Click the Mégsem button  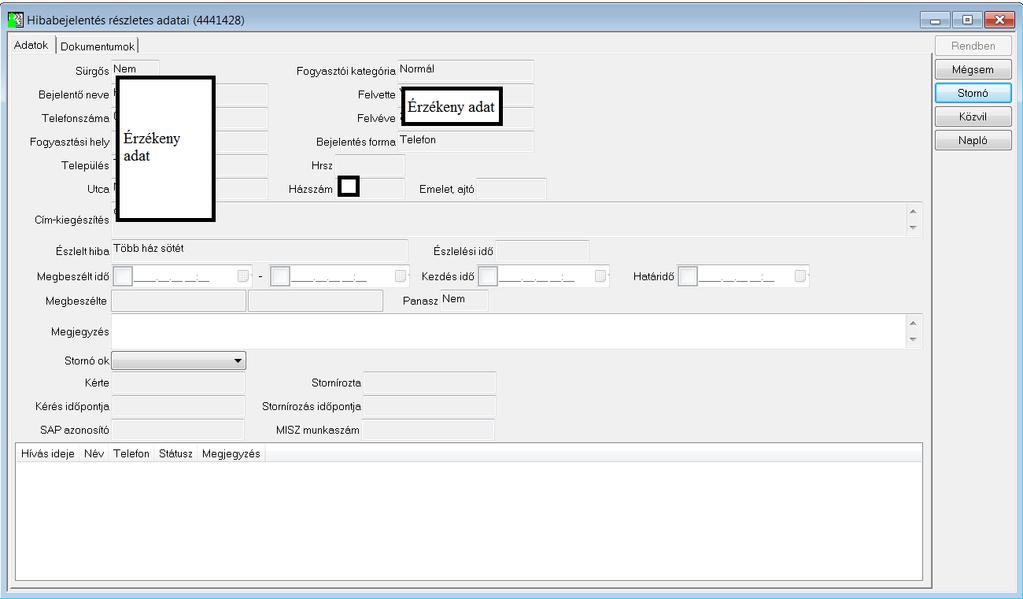(x=972, y=70)
